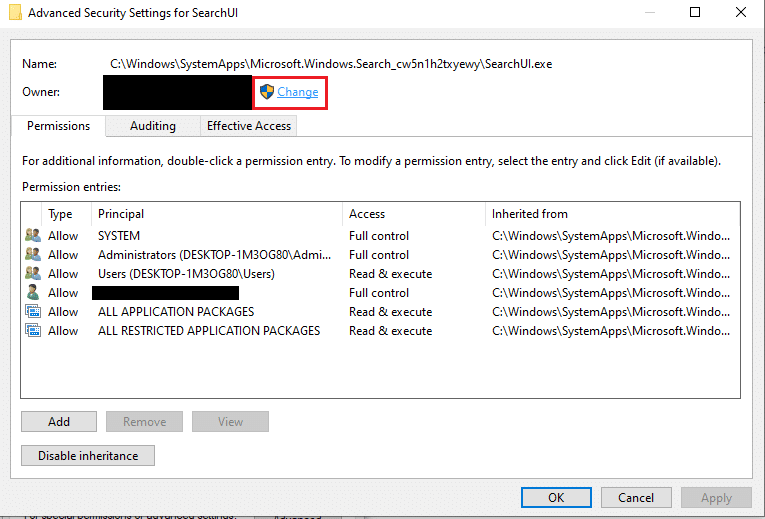Click the Remove button
The image size is (765, 519).
[x=144, y=421]
